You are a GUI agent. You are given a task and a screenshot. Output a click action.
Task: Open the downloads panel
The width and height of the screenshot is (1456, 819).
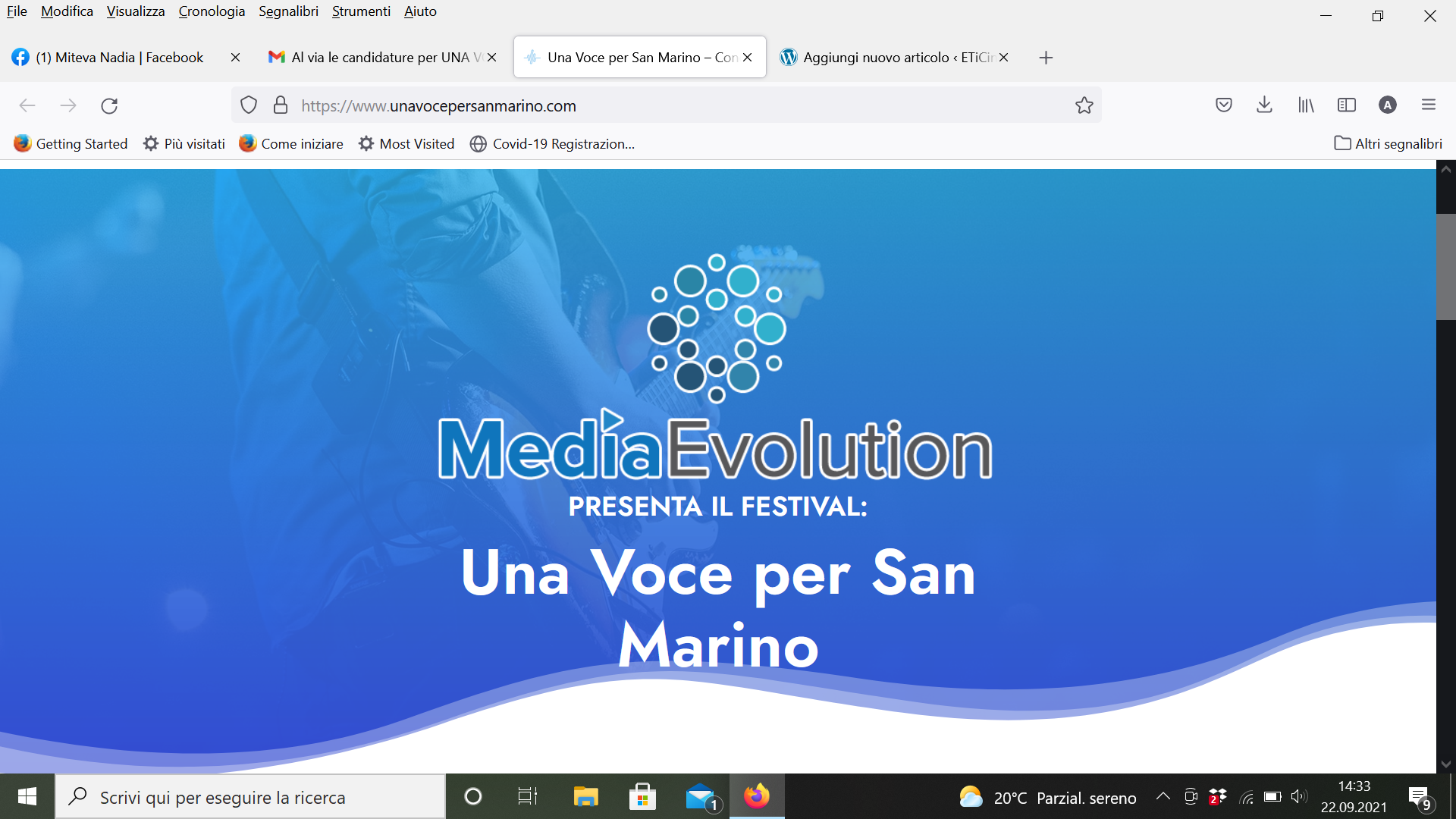point(1264,105)
